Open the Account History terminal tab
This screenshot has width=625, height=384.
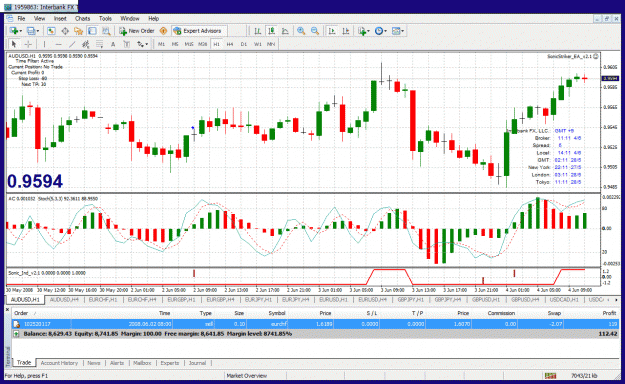click(x=59, y=363)
